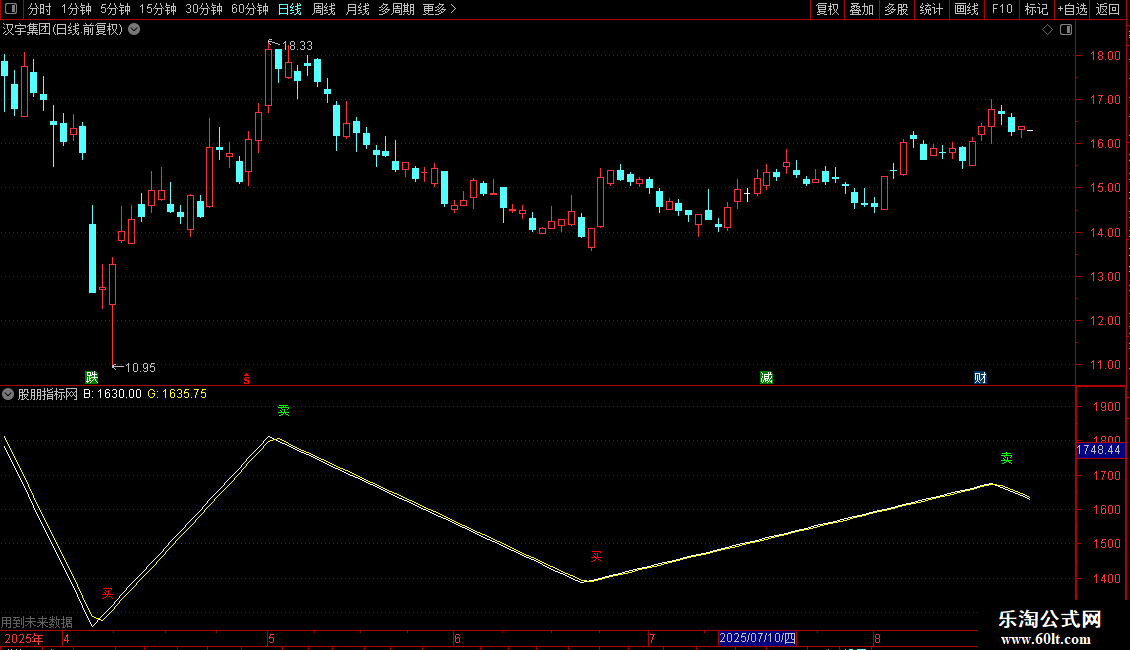Image resolution: width=1130 pixels, height=650 pixels.
Task: Open the 统计 statistics tool
Action: pyautogui.click(x=930, y=9)
